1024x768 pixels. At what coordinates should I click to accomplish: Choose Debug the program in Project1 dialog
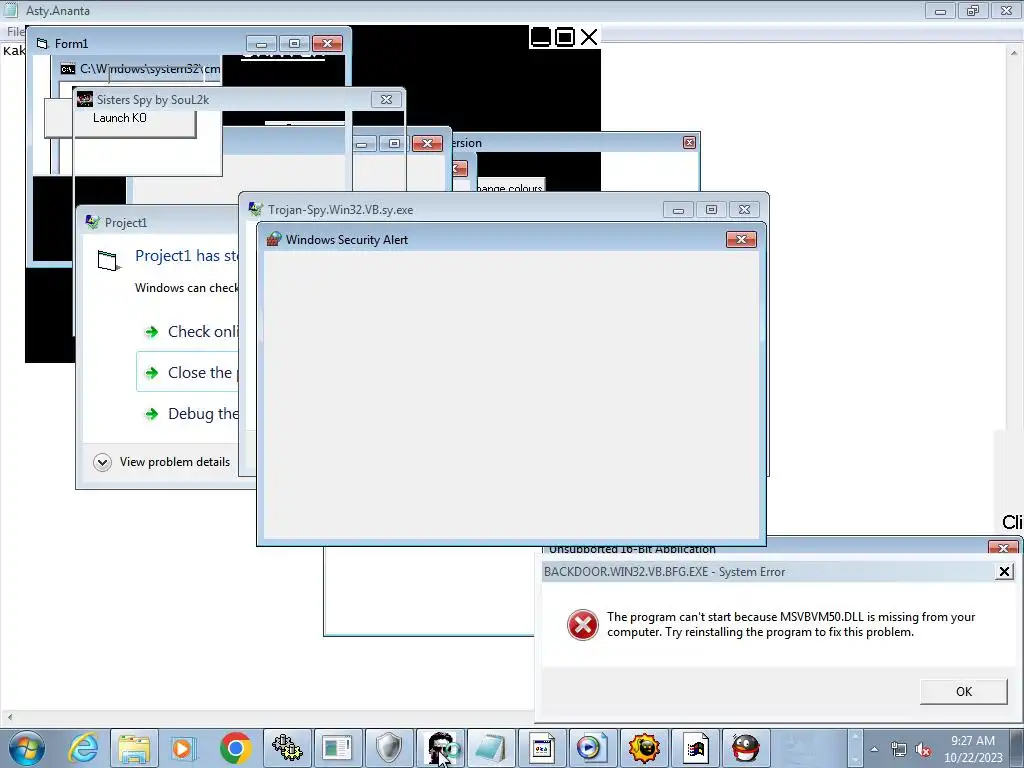click(x=188, y=414)
